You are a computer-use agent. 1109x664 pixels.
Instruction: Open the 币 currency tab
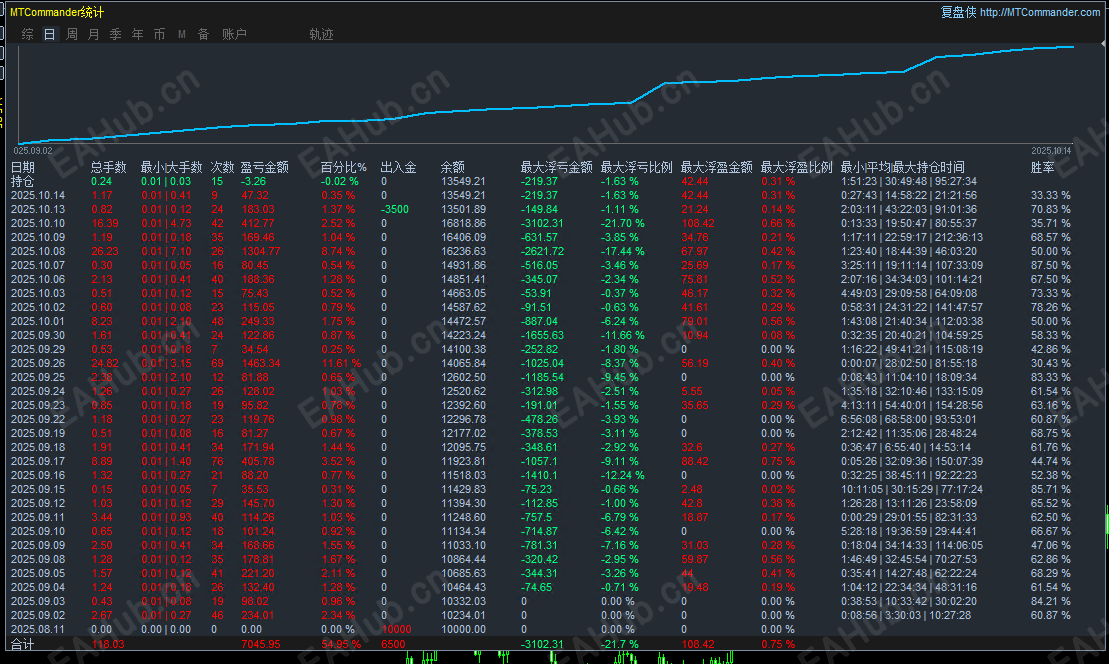click(159, 34)
